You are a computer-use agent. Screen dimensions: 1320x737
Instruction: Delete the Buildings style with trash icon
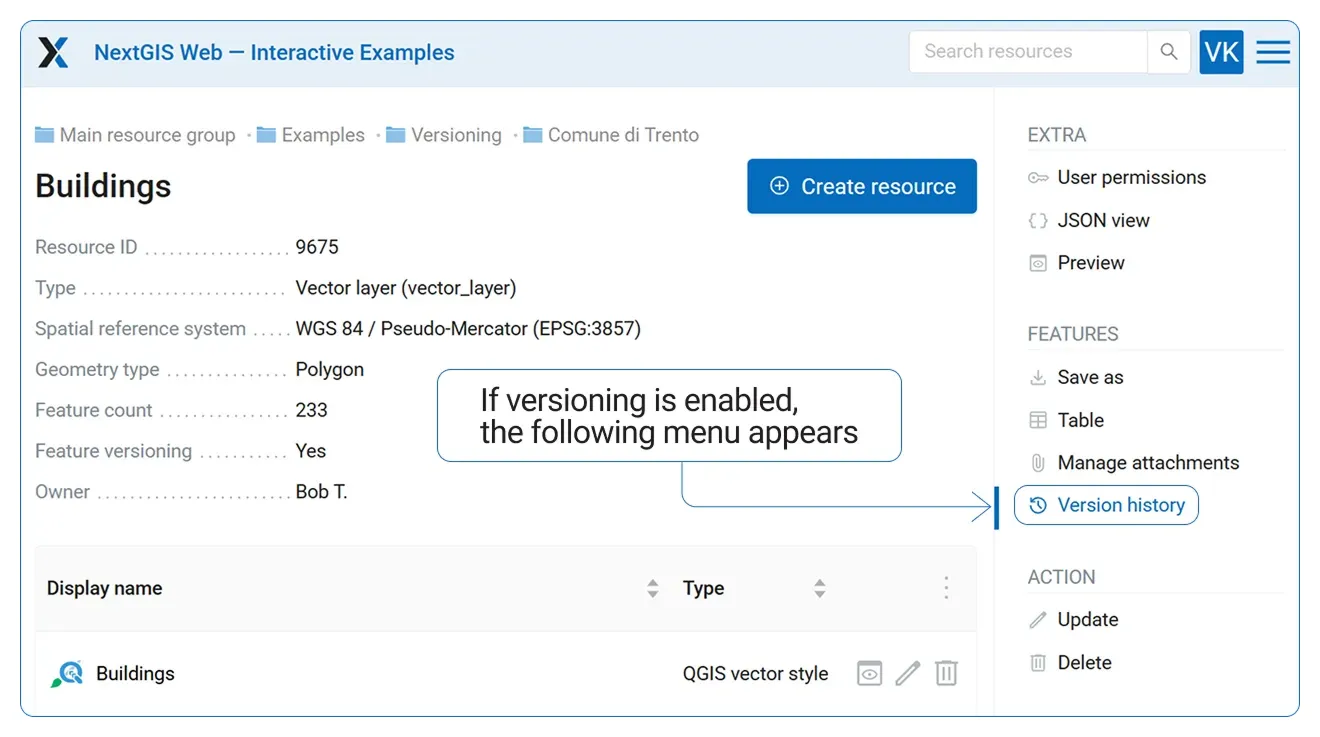[946, 674]
